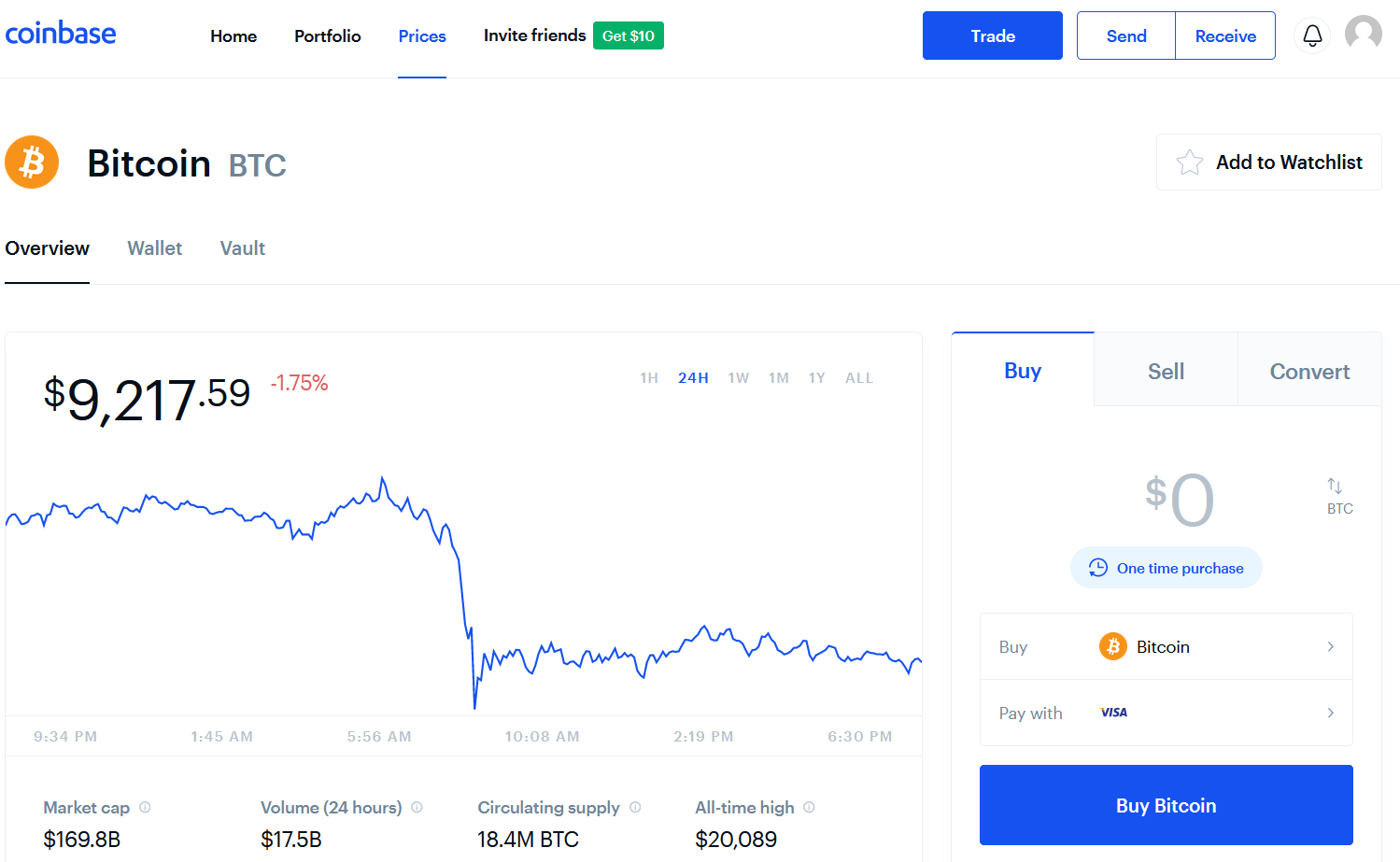Click the Receive button

coord(1225,35)
